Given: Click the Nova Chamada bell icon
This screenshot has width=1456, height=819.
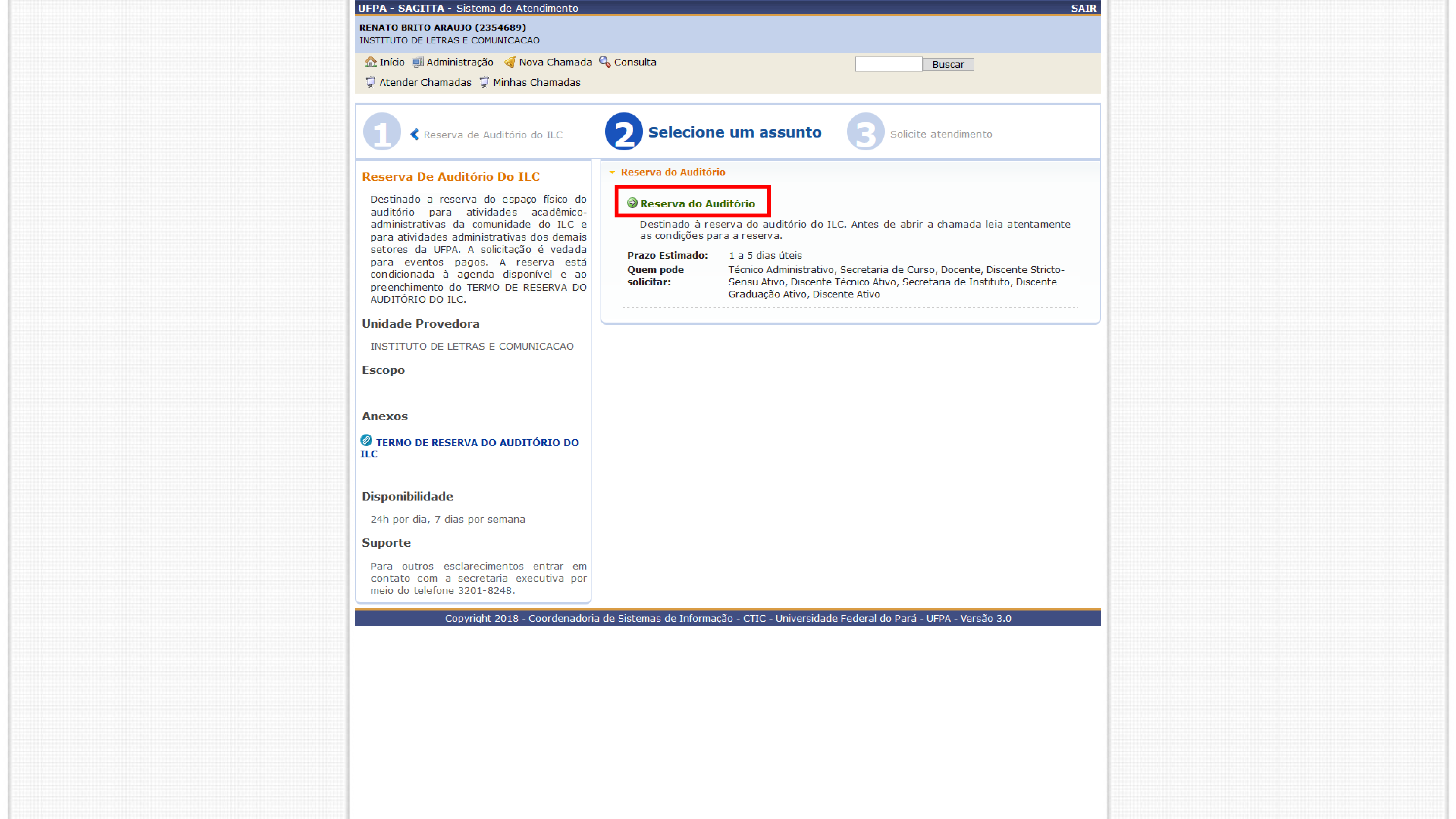Looking at the screenshot, I should coord(510,62).
